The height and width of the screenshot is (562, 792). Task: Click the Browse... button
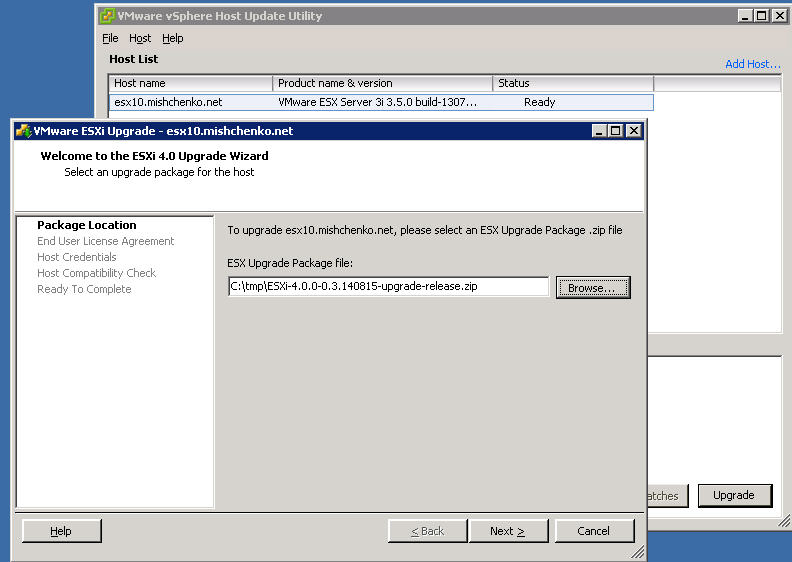[593, 287]
